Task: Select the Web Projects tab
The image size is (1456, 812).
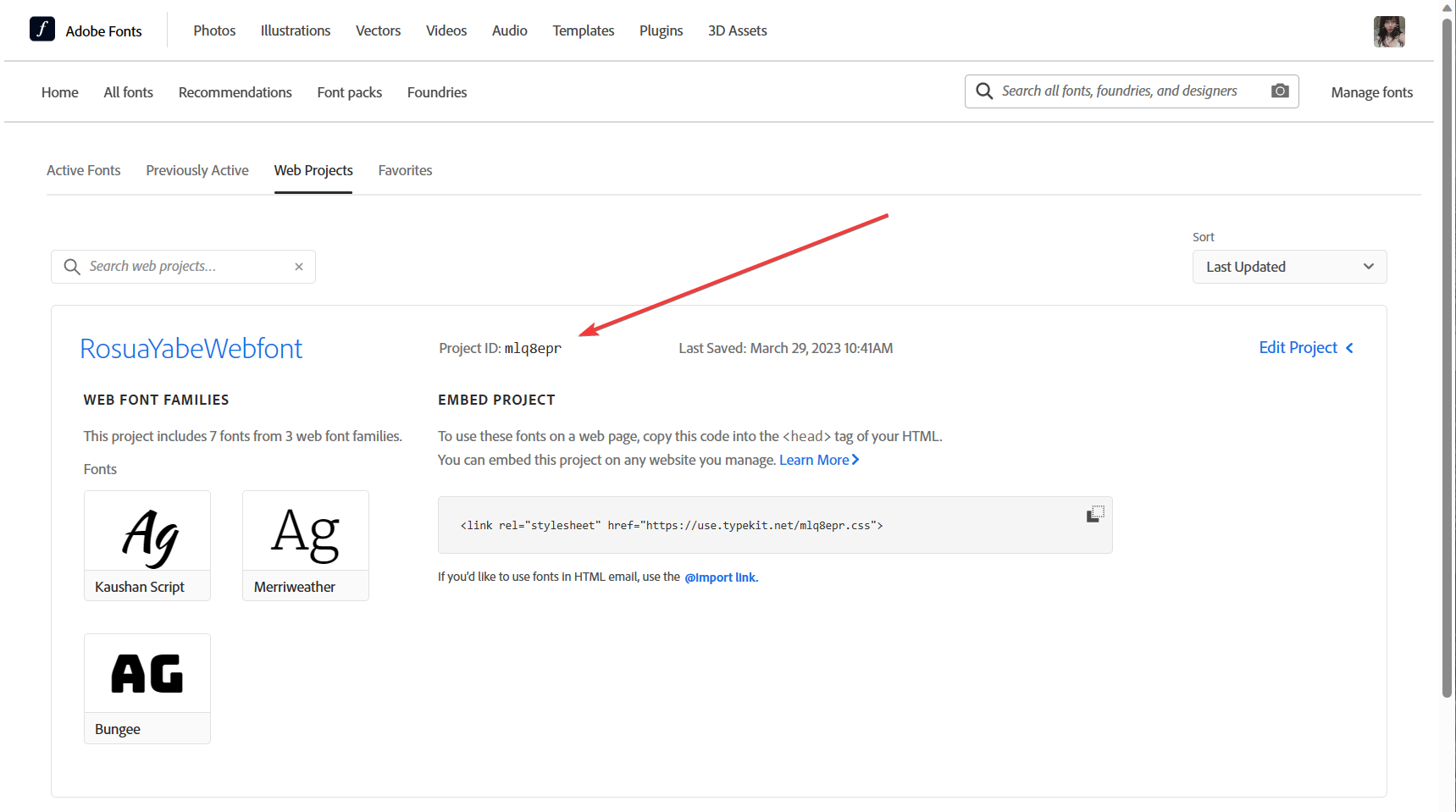Action: [x=313, y=170]
